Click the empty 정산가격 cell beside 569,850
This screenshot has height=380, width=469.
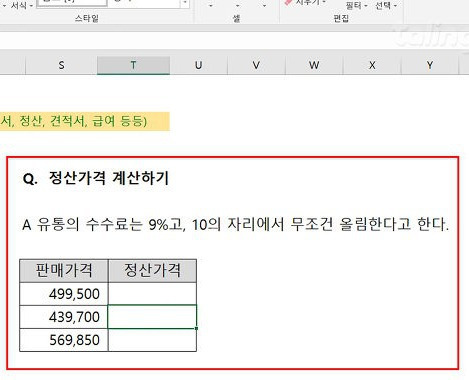tap(152, 340)
